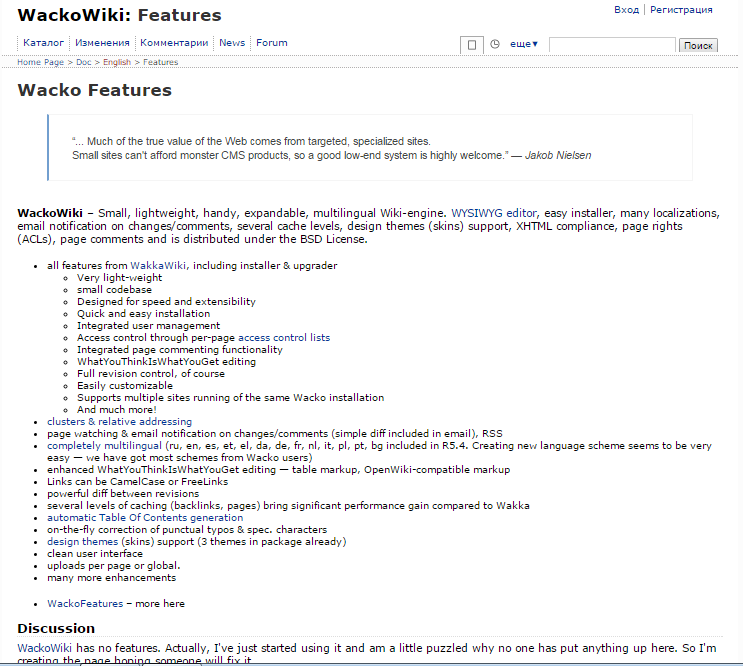Open the Вход login link
This screenshot has width=743, height=666.
pos(626,9)
